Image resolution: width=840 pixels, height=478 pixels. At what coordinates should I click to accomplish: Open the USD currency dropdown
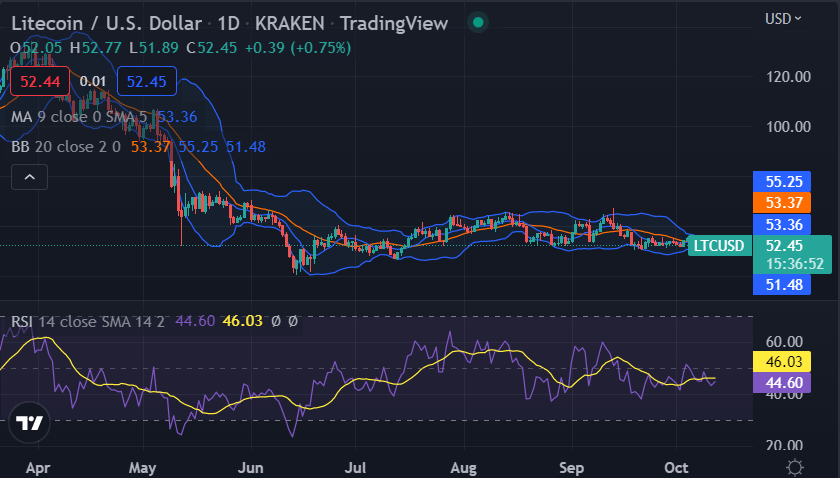pos(783,19)
